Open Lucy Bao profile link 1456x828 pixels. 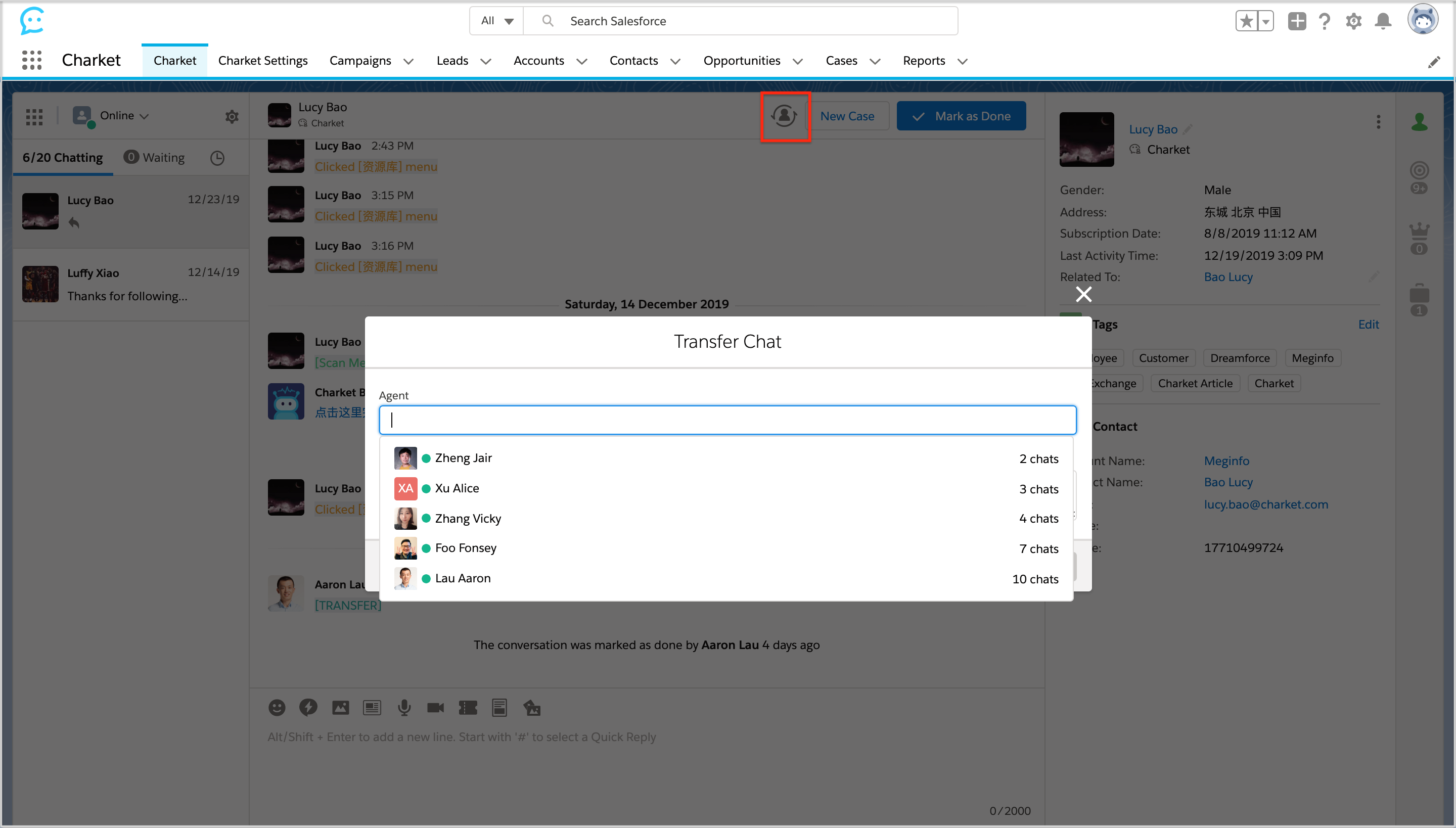[x=1153, y=129]
